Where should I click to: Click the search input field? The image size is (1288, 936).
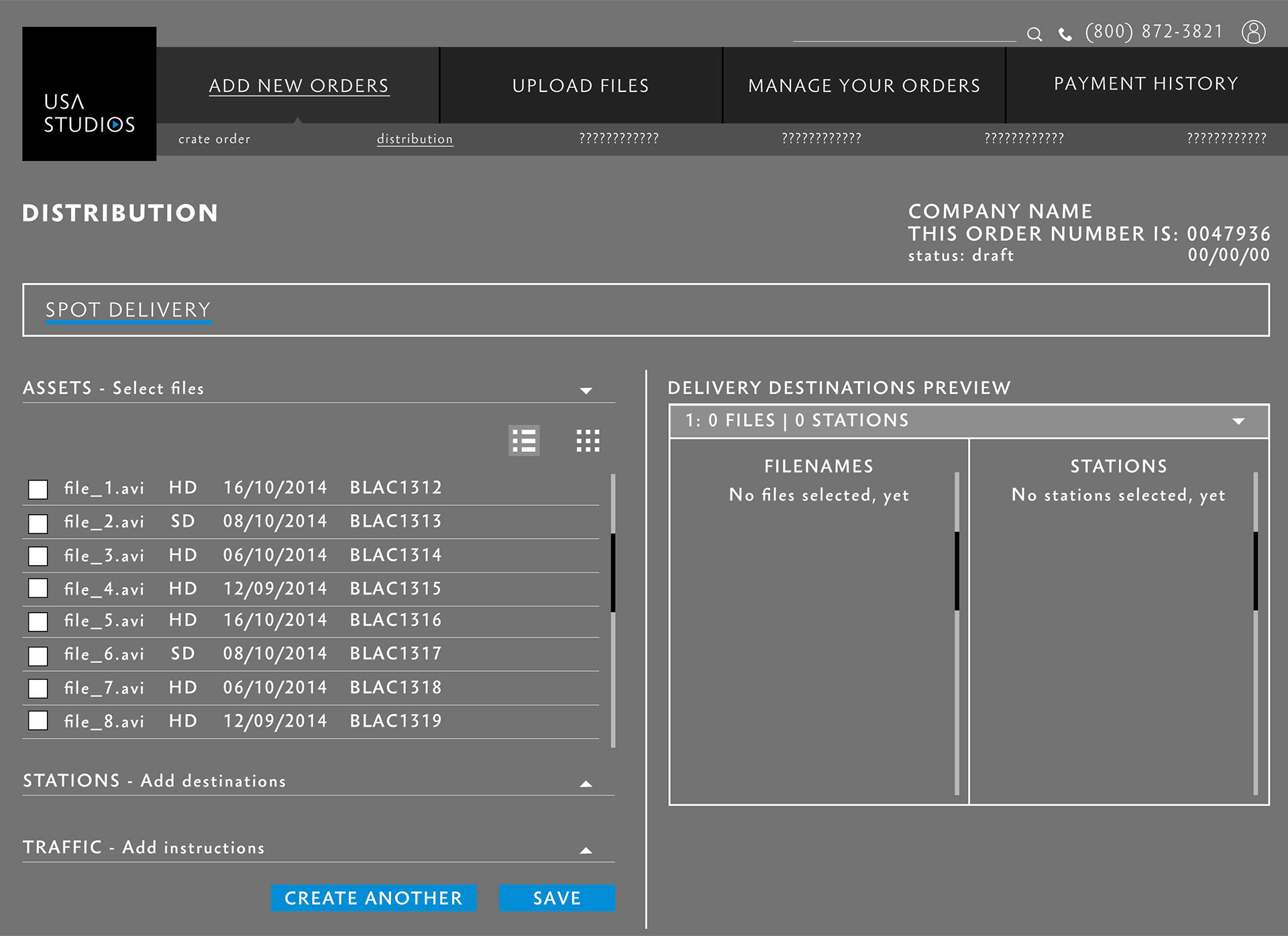(904, 32)
